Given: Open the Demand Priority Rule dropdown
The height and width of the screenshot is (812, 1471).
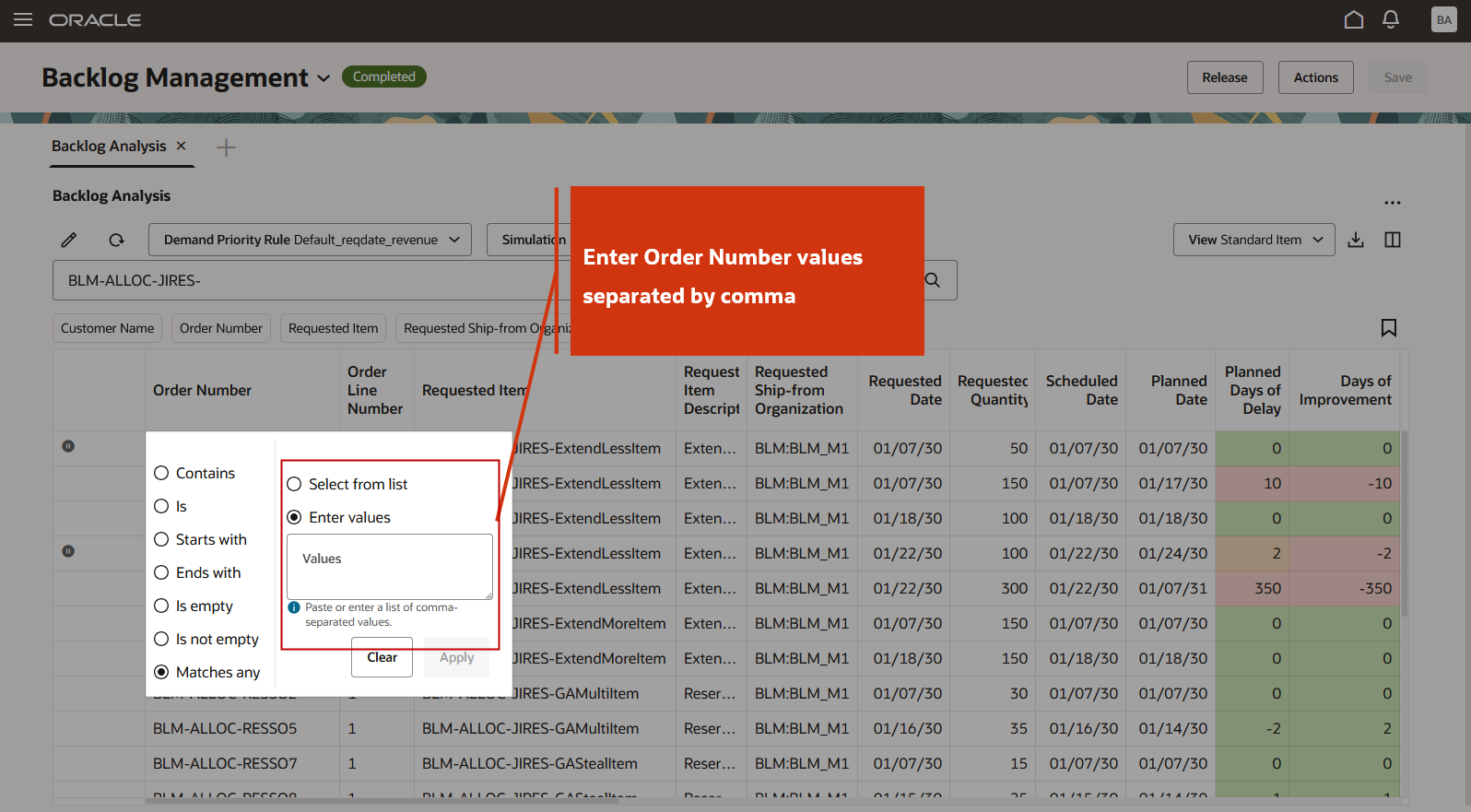Looking at the screenshot, I should [310, 240].
